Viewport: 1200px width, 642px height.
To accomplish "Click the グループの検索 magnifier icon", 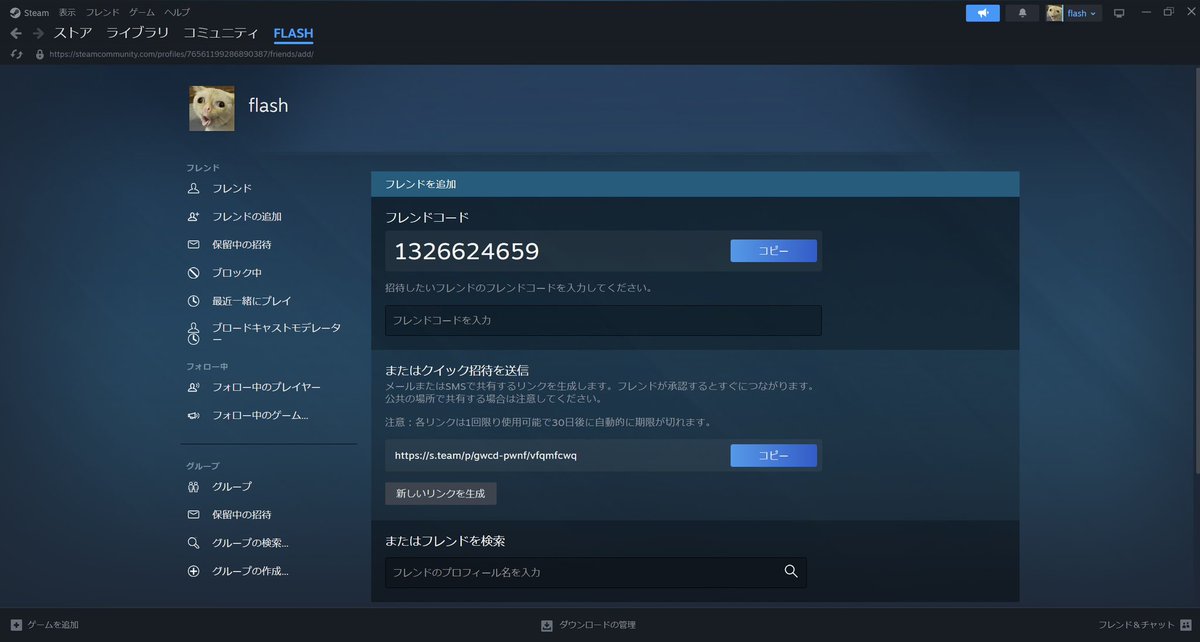I will click(193, 543).
